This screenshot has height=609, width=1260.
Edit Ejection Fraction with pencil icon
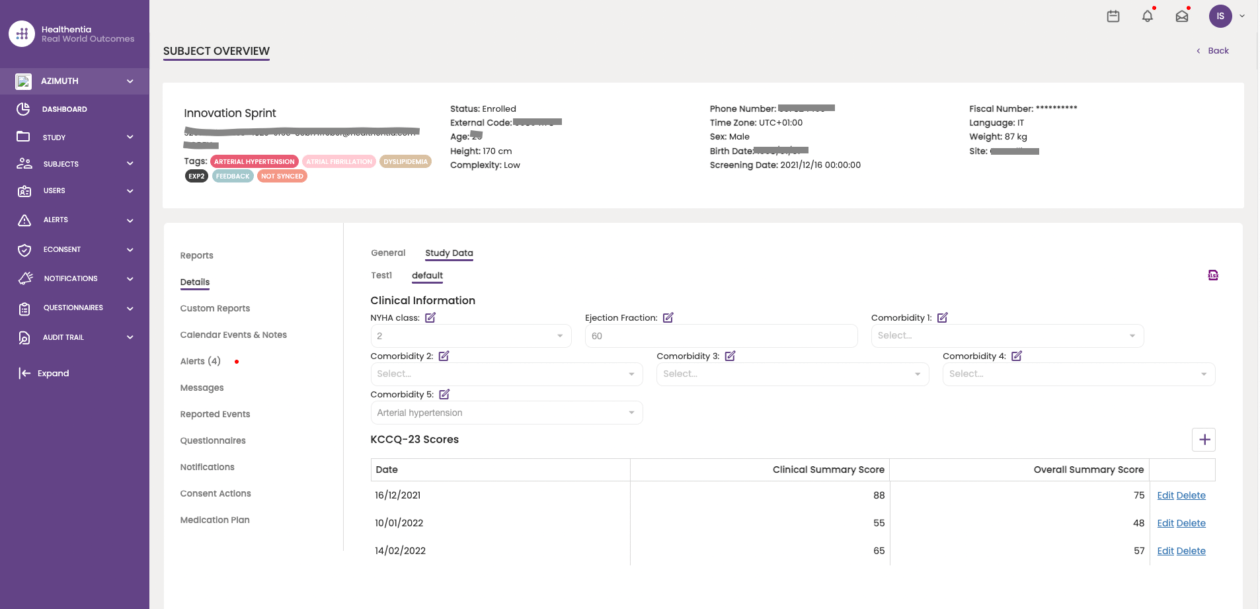point(668,318)
